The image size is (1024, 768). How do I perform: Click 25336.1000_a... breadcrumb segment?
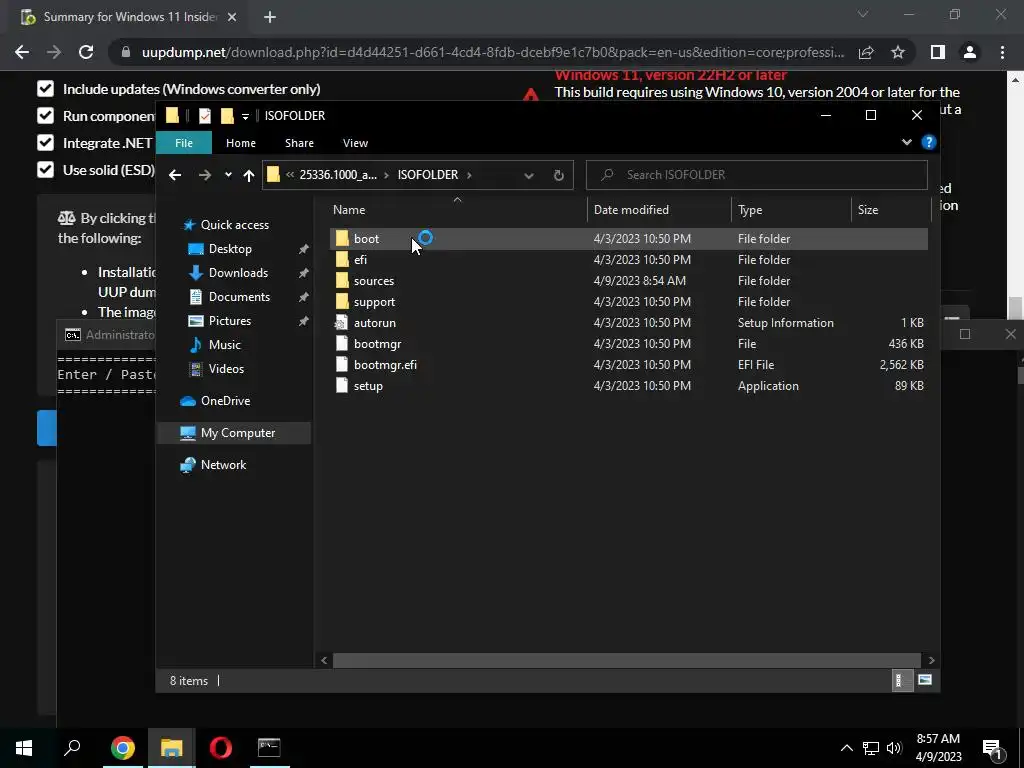point(338,175)
